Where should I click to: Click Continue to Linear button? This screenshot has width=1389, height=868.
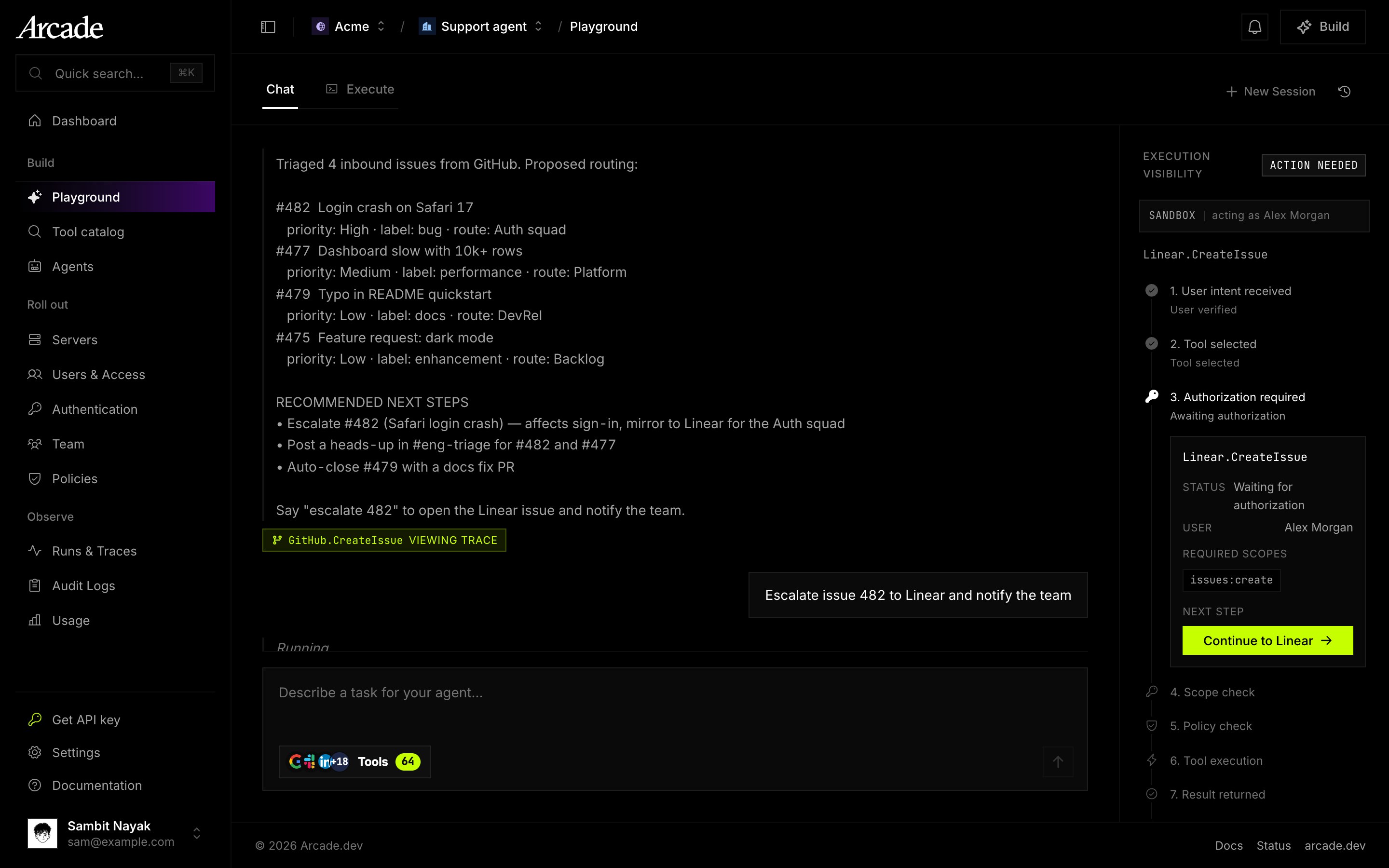1267,641
